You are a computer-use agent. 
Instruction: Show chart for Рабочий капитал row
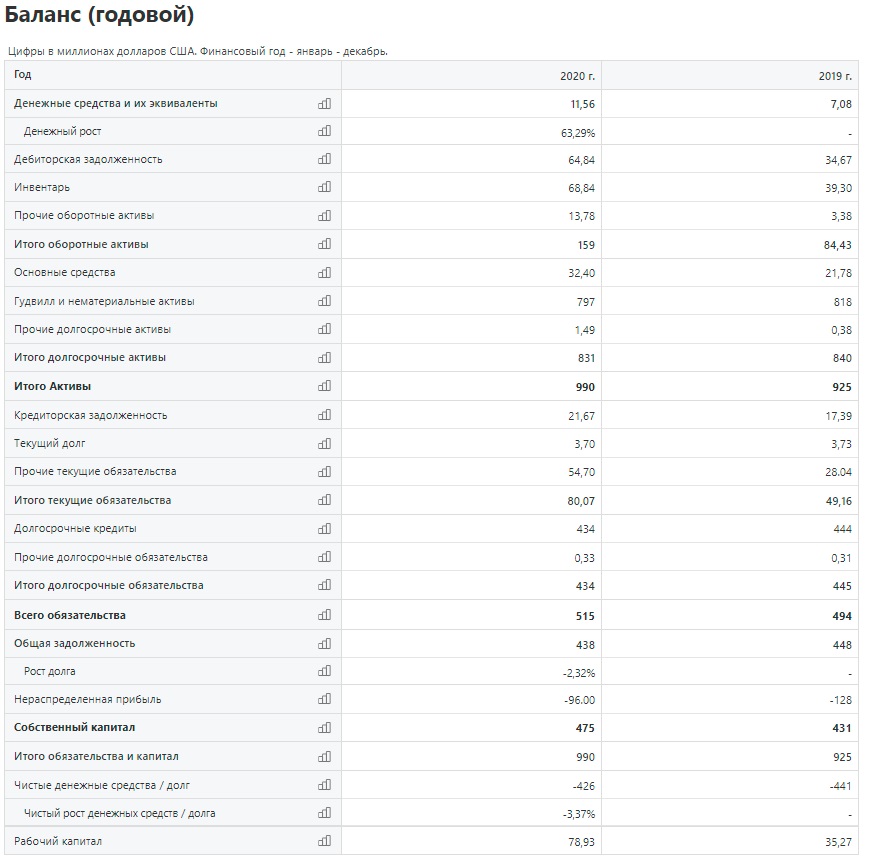tap(324, 841)
